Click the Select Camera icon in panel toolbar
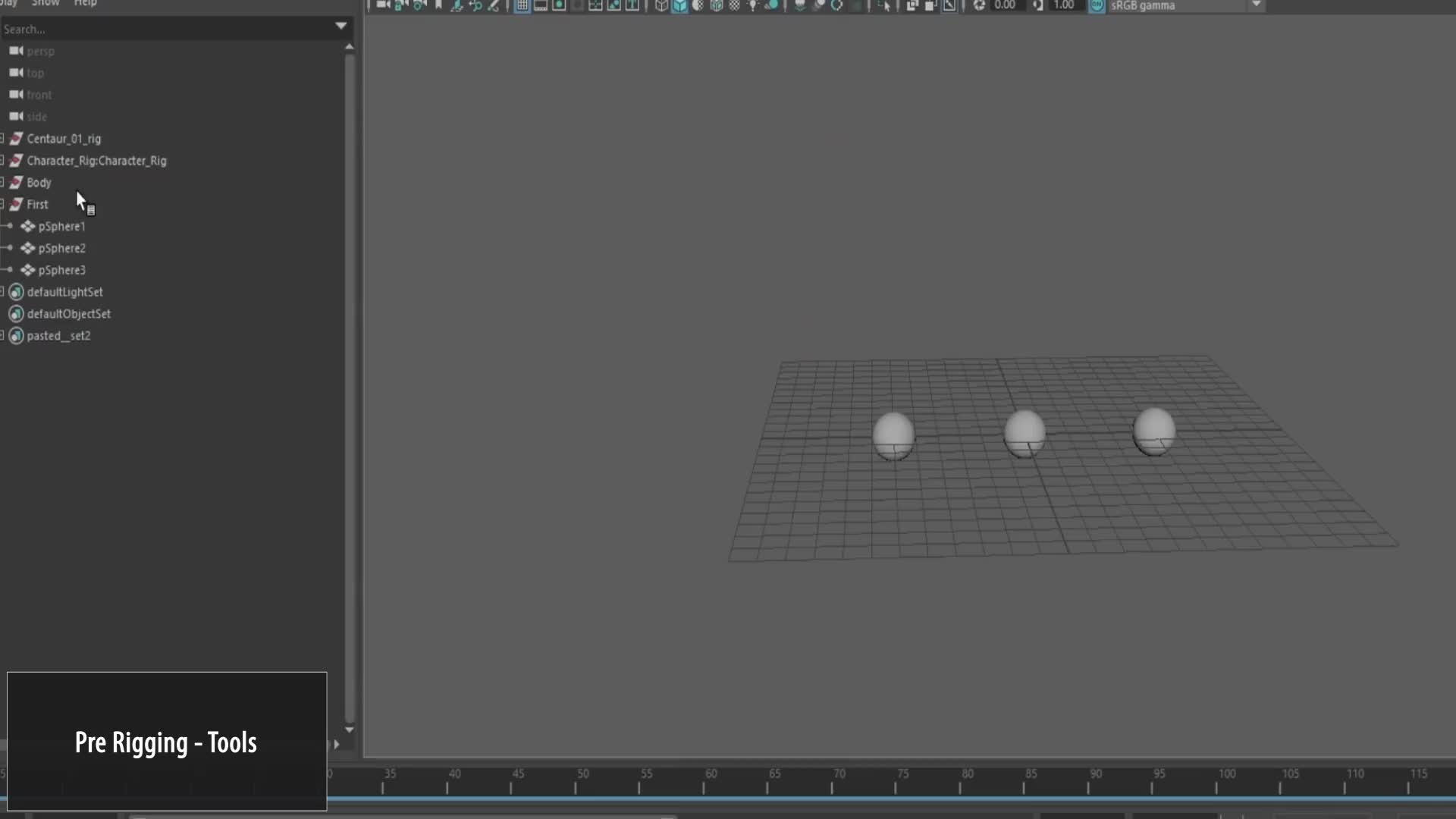The height and width of the screenshot is (819, 1456). [383, 5]
